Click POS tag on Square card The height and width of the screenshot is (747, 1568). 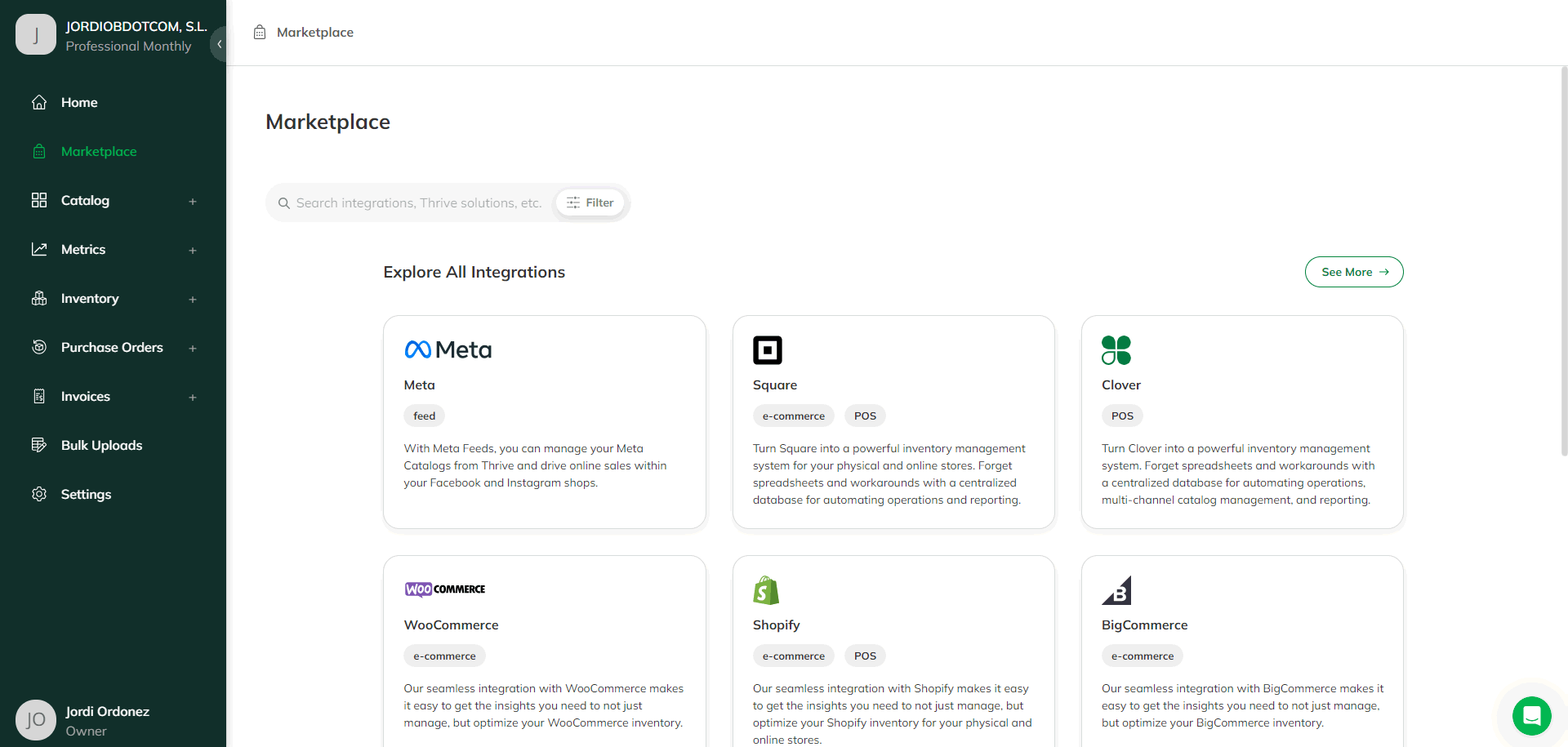(x=865, y=416)
